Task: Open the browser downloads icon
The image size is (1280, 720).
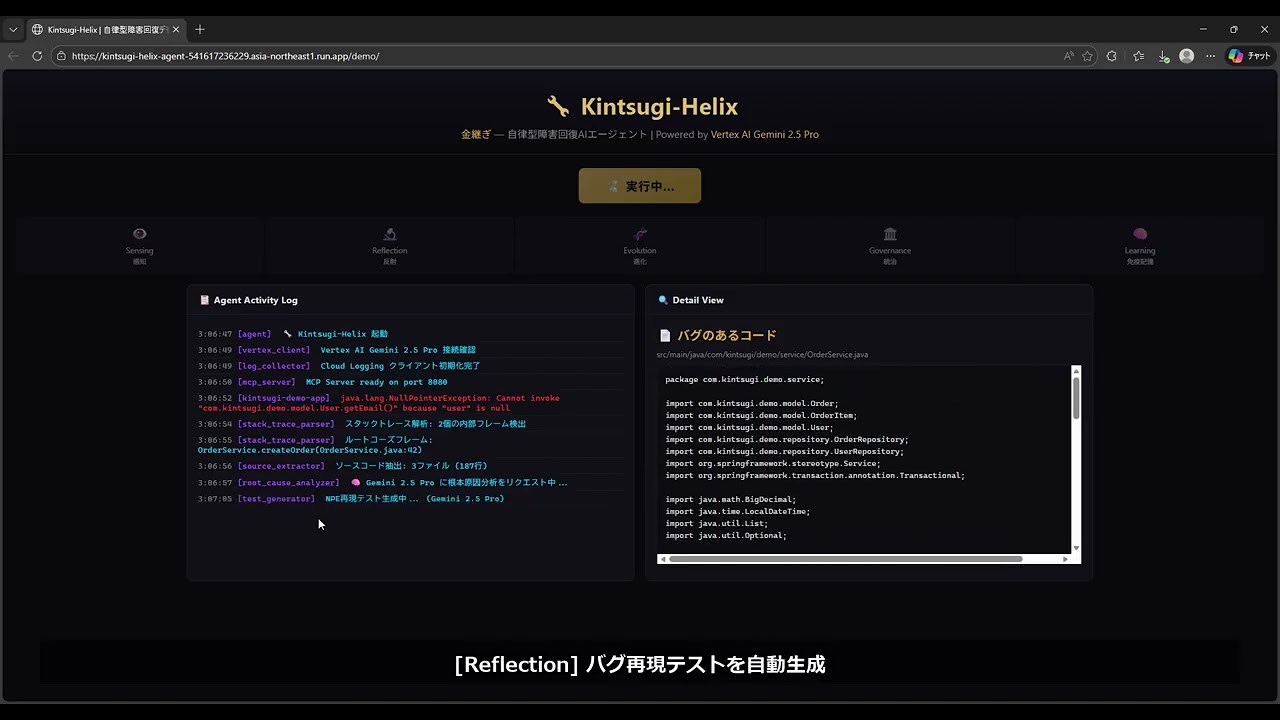Action: pos(1163,56)
